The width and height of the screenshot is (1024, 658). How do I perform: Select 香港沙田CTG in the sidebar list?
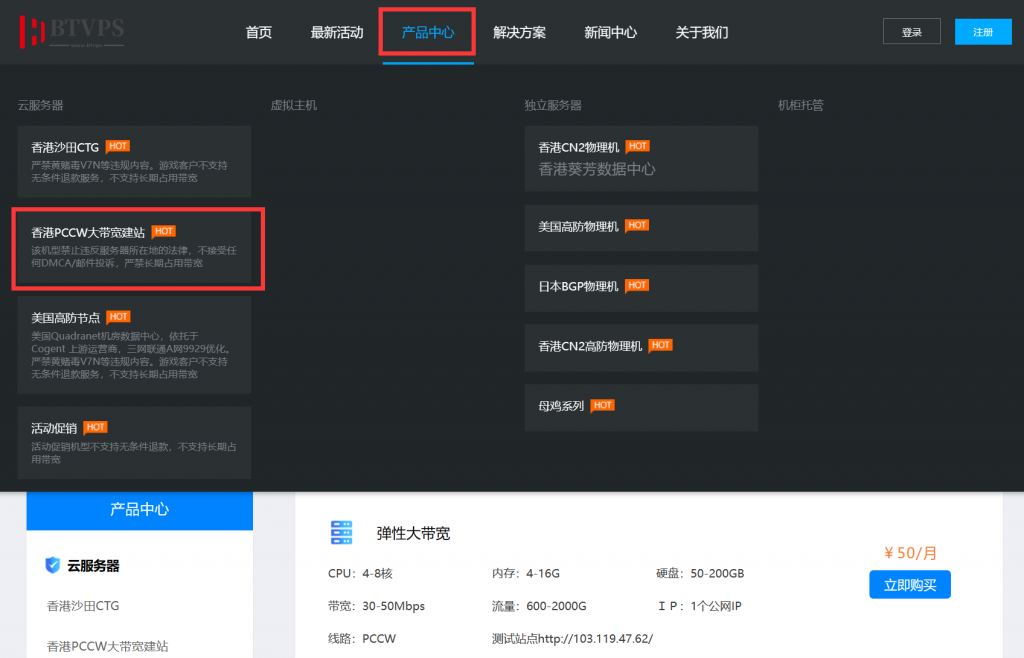coord(83,606)
